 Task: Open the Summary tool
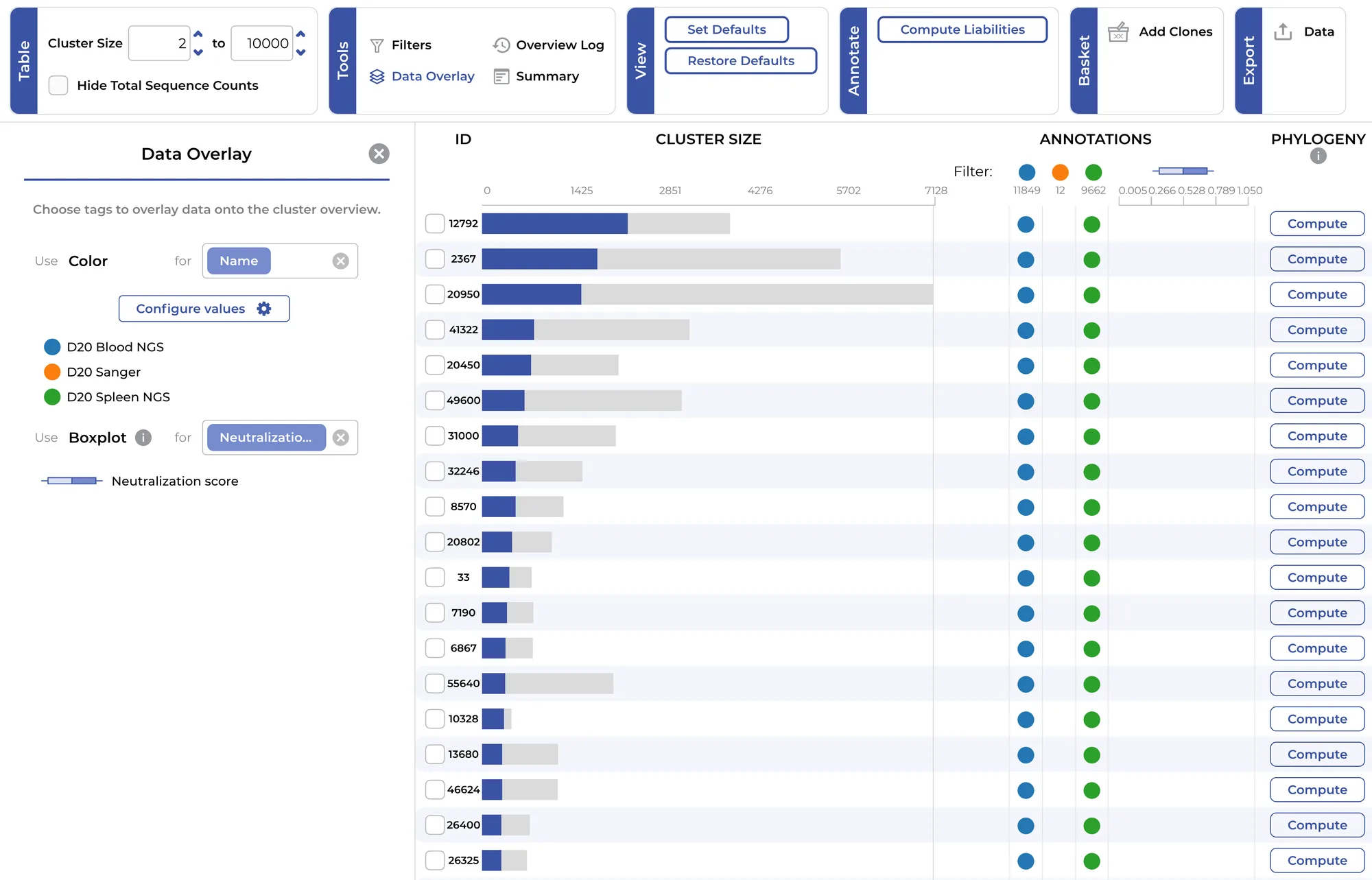point(536,76)
